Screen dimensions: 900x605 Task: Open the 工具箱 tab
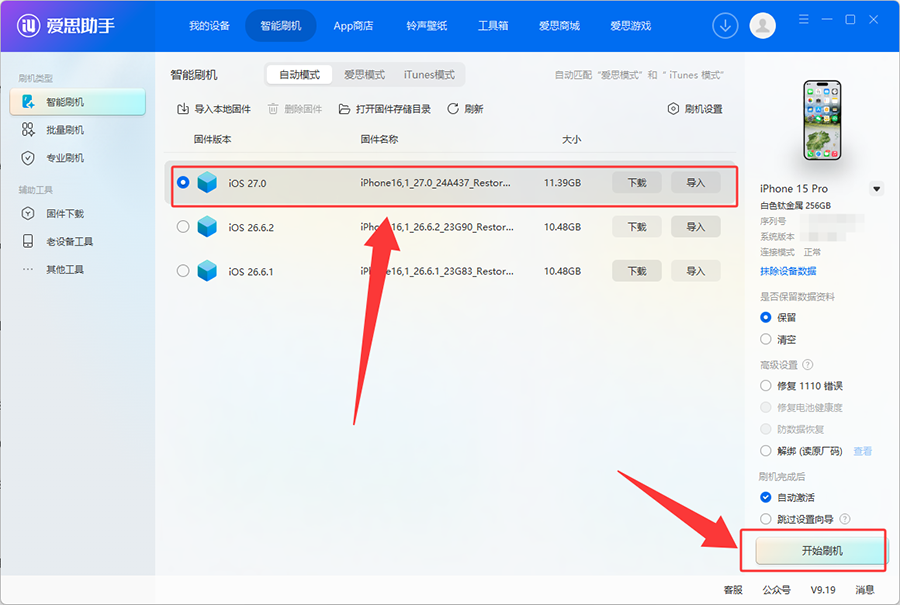[x=493, y=26]
